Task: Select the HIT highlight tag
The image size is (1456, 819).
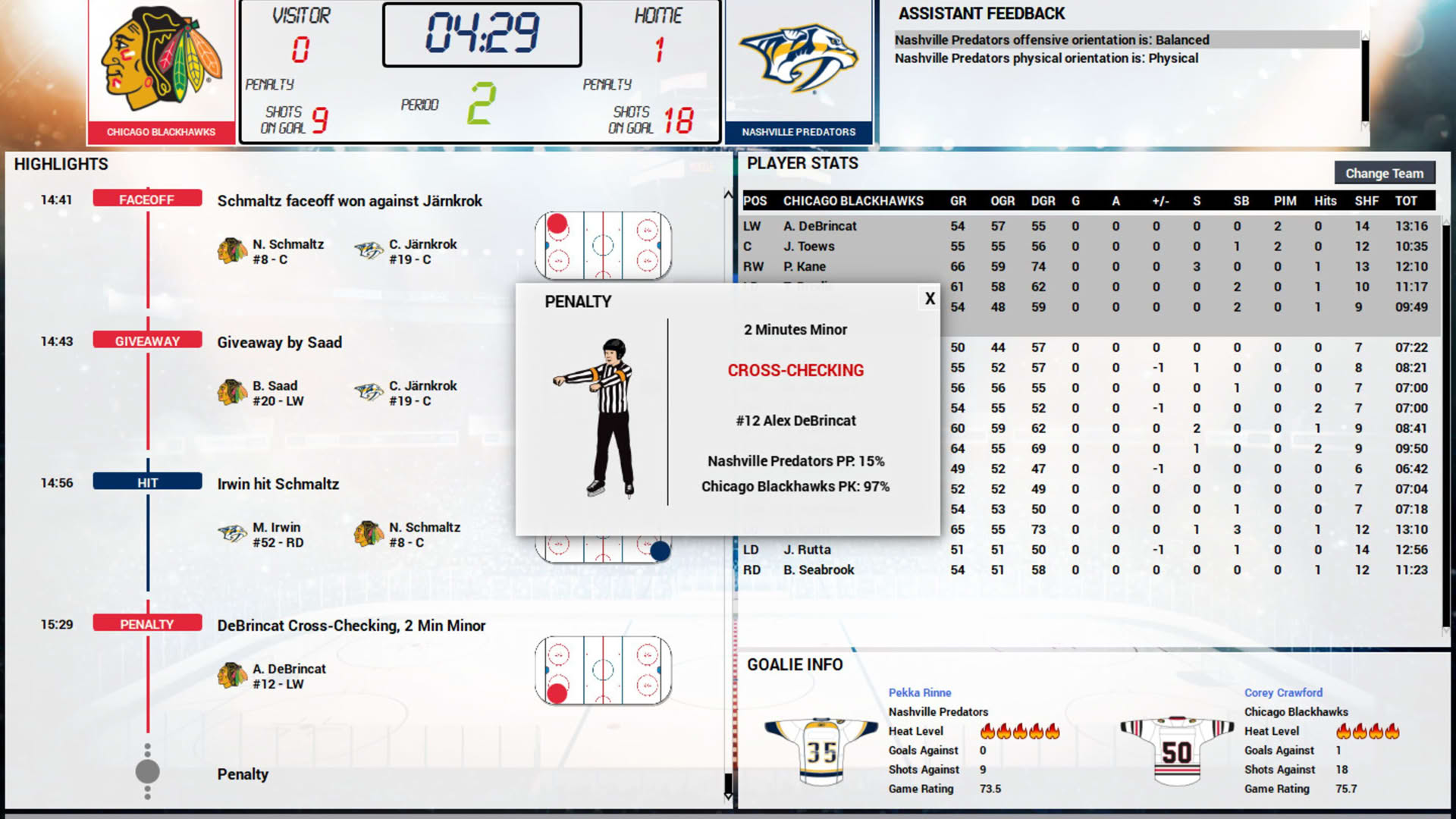Action: (x=147, y=482)
